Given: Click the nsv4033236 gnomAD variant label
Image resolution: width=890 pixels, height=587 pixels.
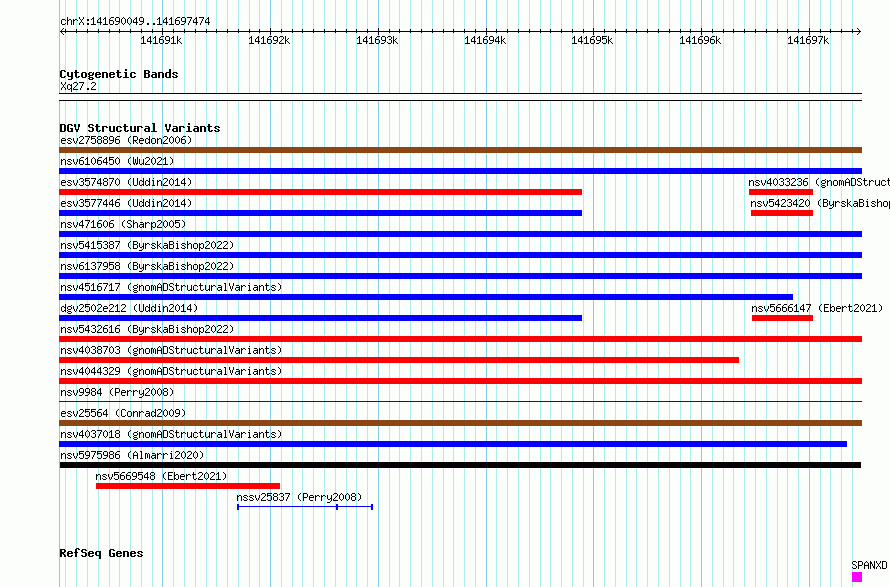Looking at the screenshot, I should (819, 182).
